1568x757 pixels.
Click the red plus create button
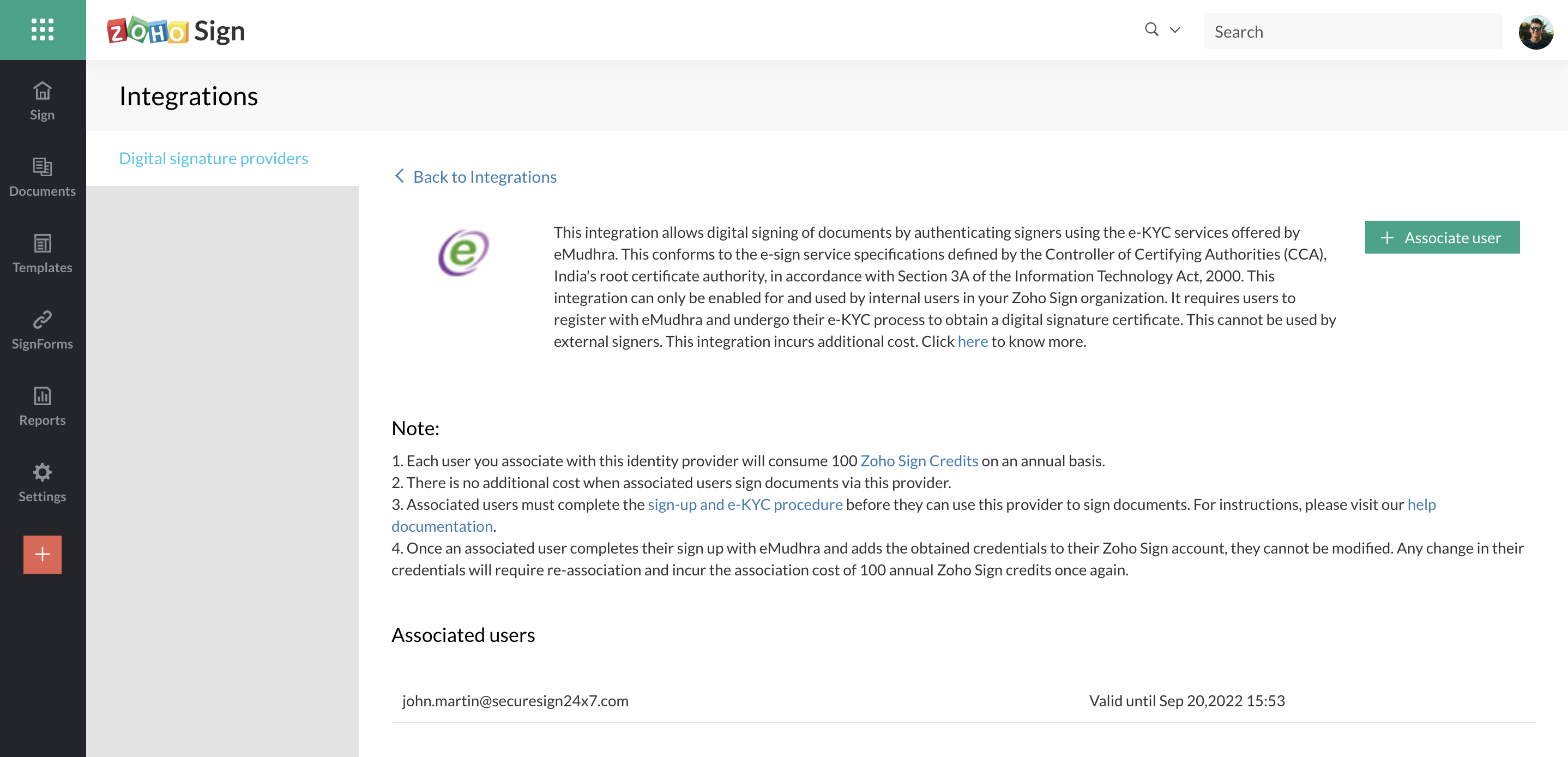[43, 554]
